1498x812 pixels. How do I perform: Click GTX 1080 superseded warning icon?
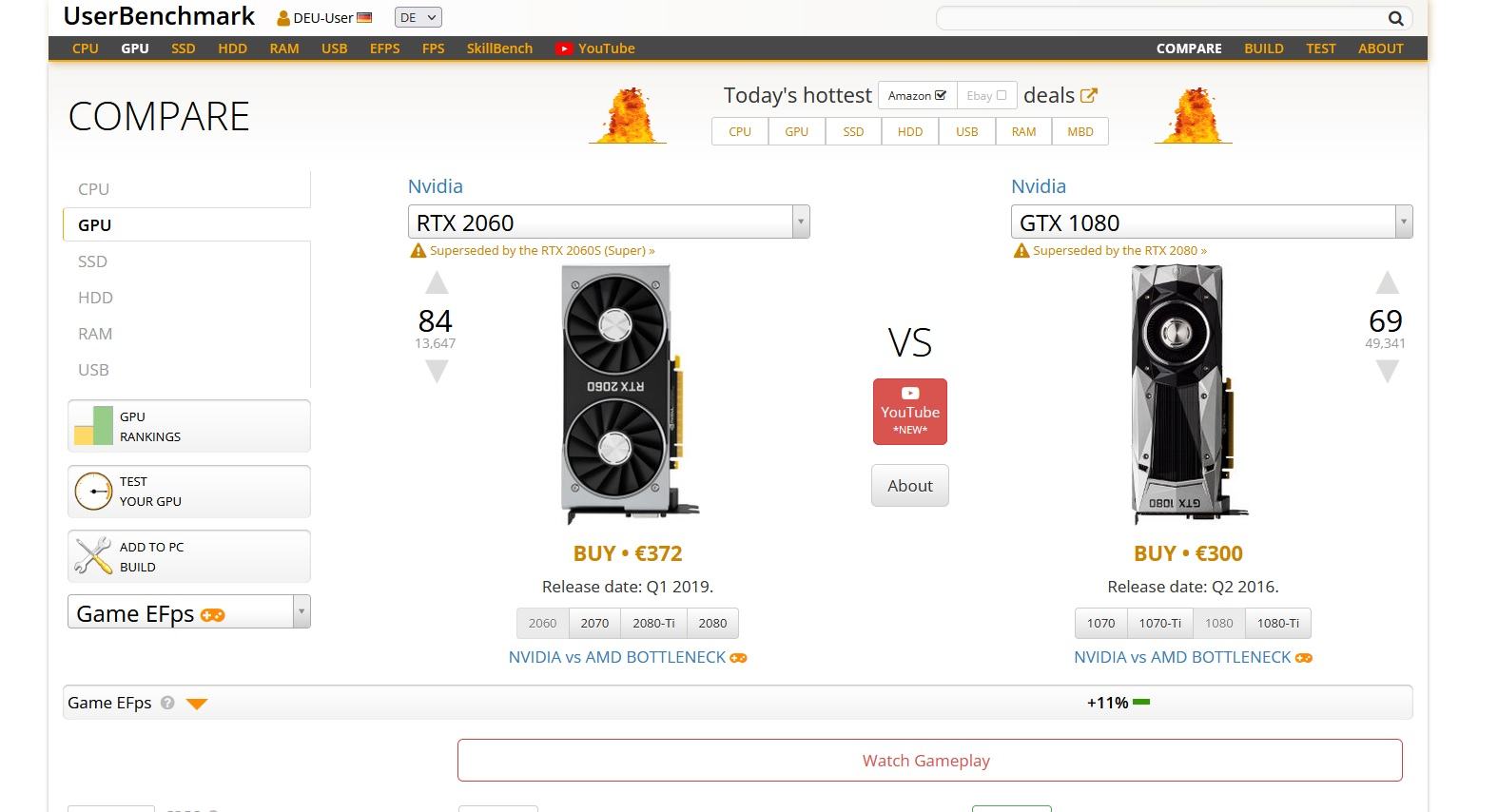1021,251
